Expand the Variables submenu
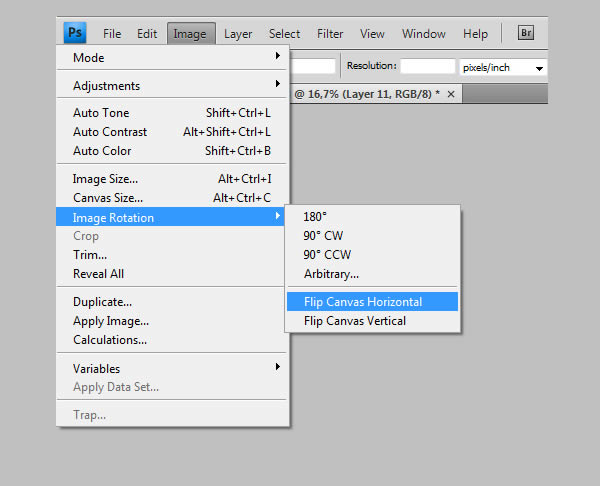The width and height of the screenshot is (600, 486). tap(171, 369)
